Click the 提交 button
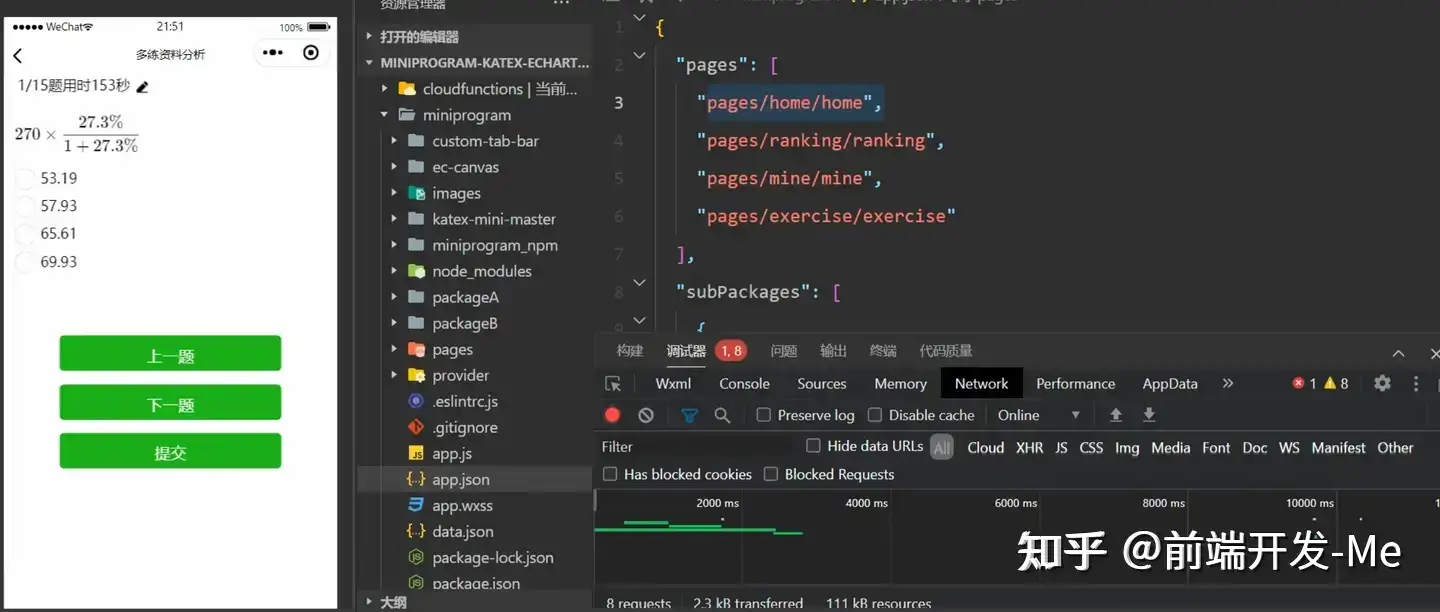The width and height of the screenshot is (1440, 612). (170, 451)
